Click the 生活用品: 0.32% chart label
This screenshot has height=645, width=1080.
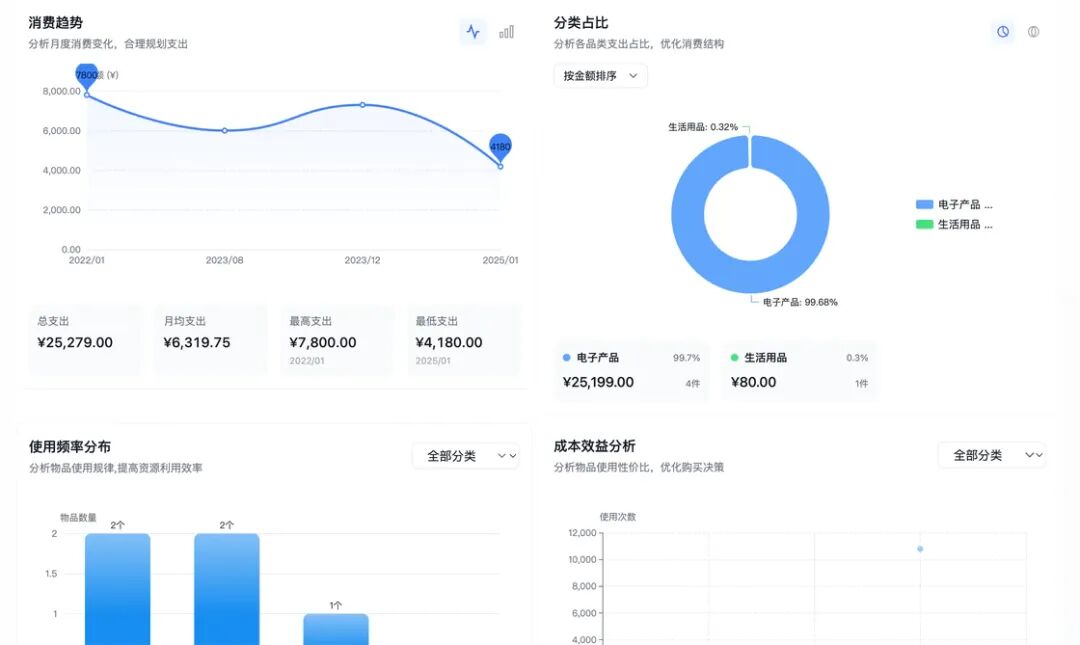point(703,127)
